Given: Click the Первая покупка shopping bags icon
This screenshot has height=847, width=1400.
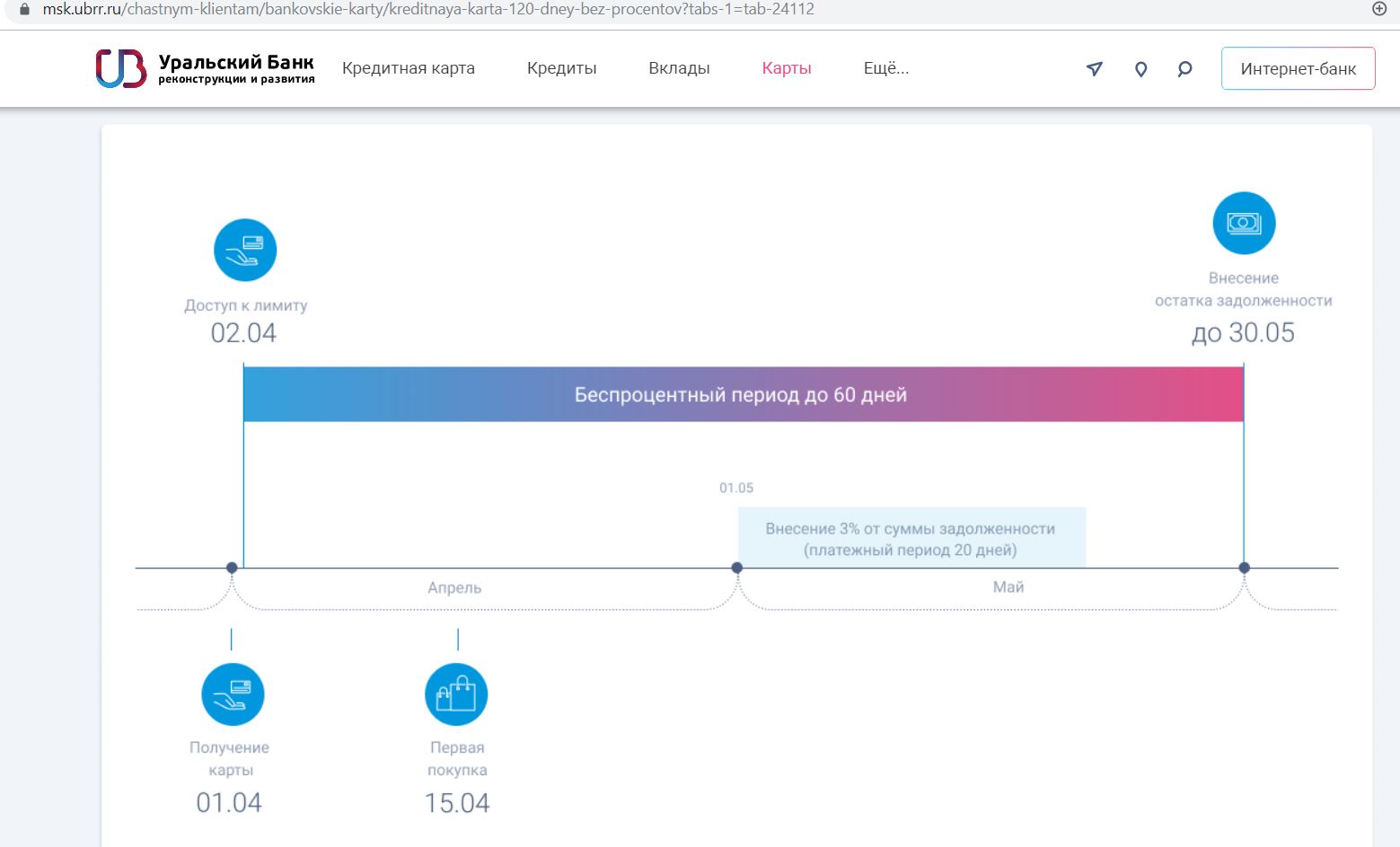Looking at the screenshot, I should tap(456, 694).
